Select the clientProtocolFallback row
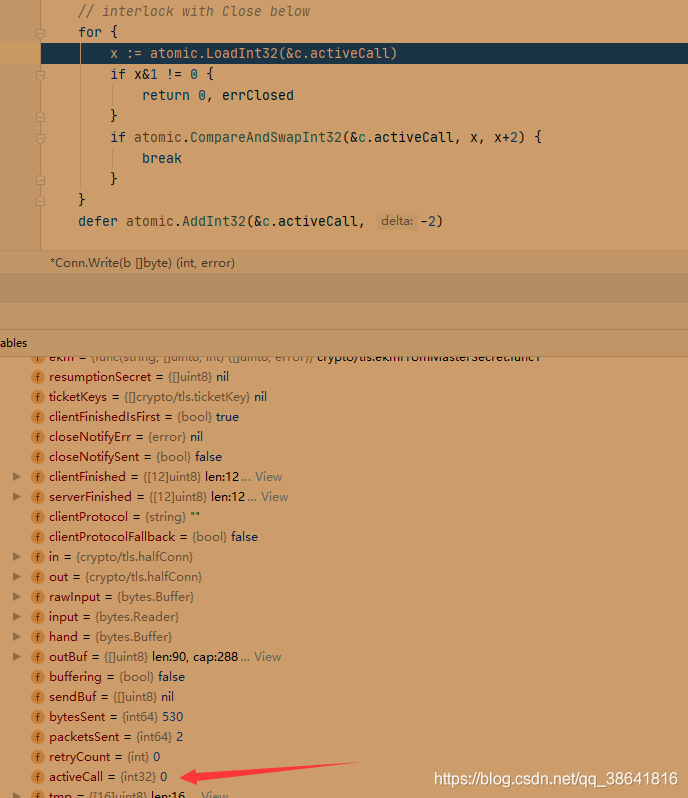The image size is (688, 798). [344, 537]
